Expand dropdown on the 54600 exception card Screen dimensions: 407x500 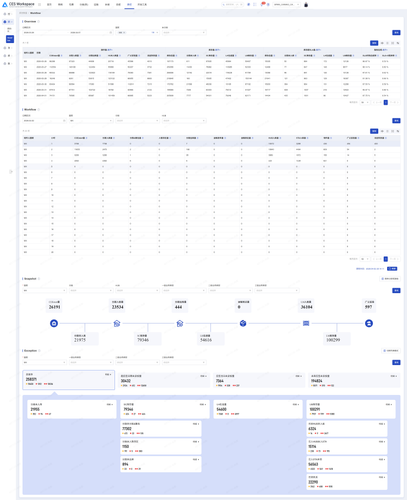pos(296,404)
